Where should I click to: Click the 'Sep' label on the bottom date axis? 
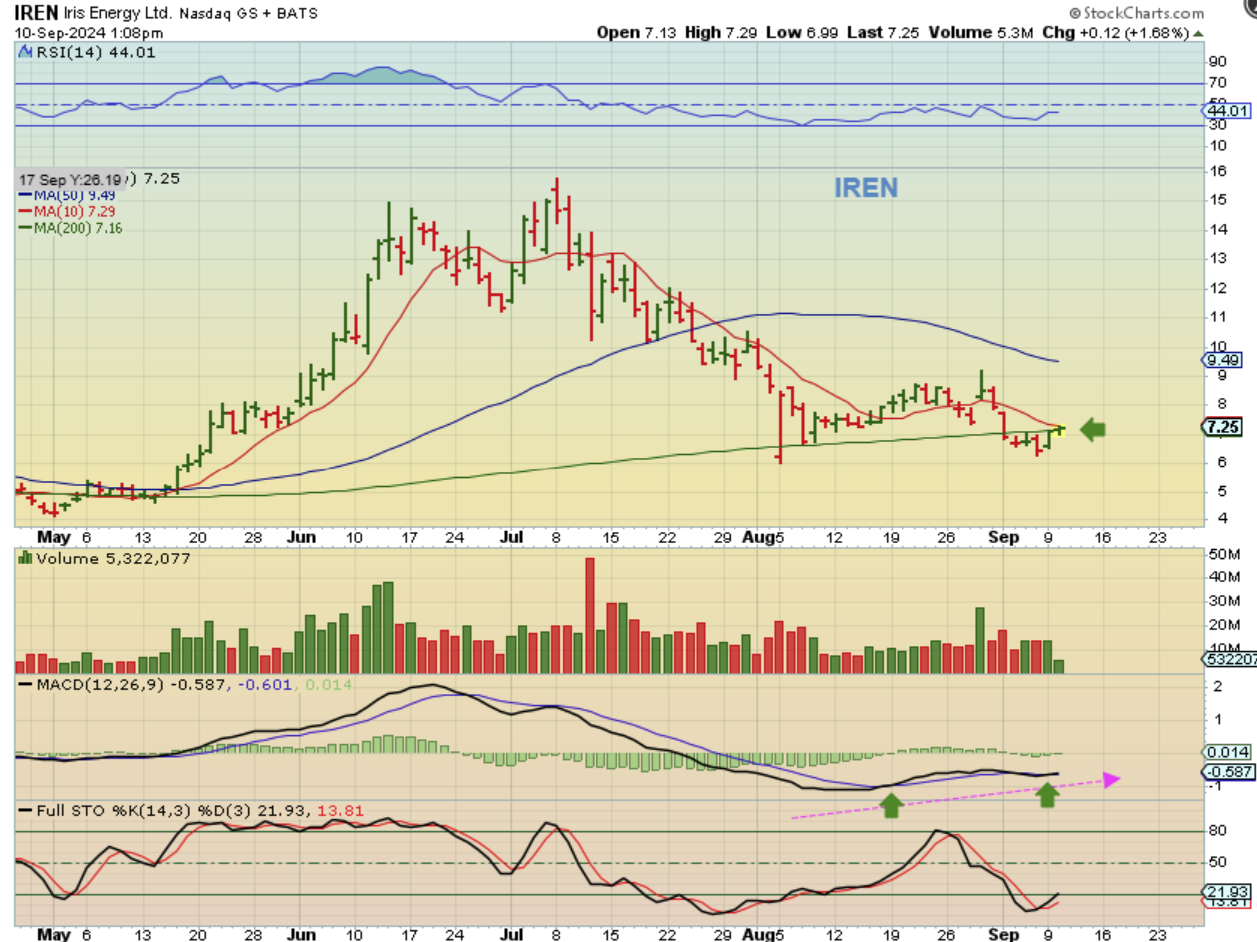coord(1004,934)
